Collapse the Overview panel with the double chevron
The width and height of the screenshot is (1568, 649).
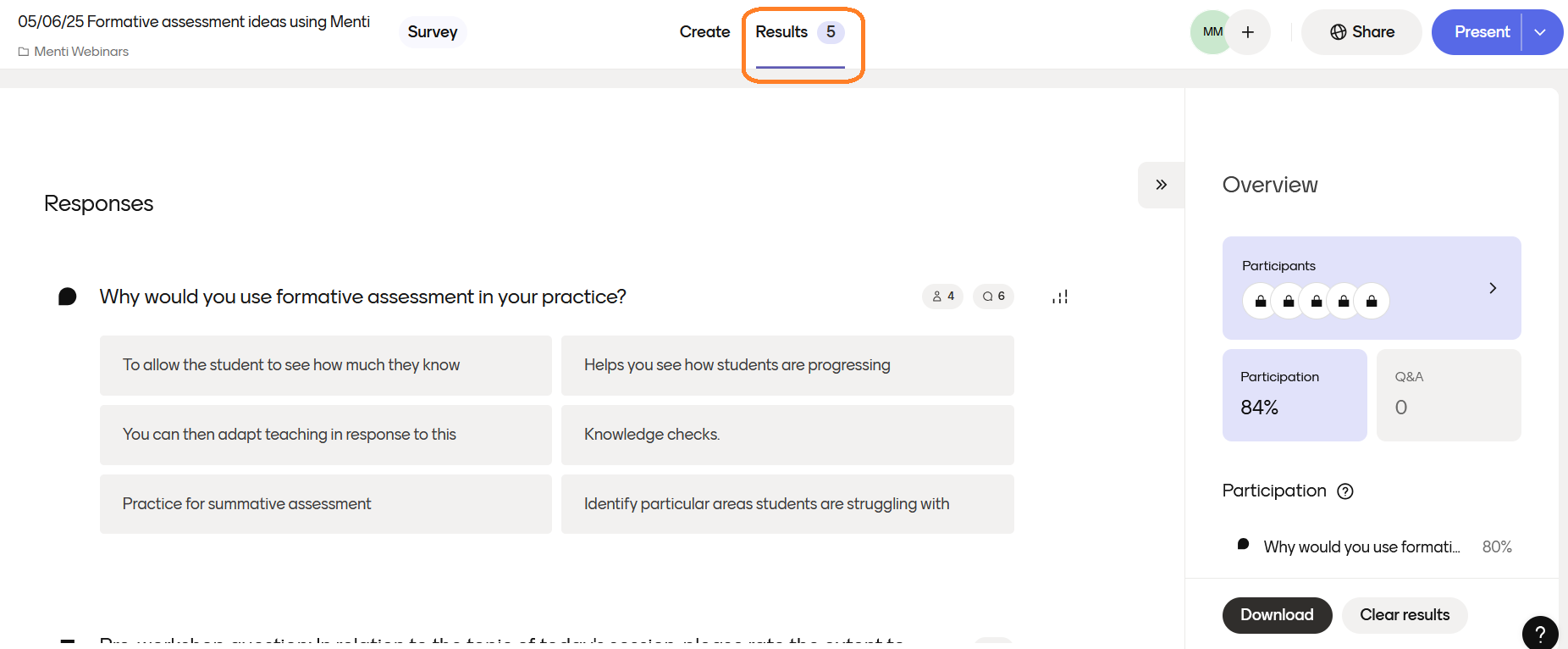pos(1161,185)
